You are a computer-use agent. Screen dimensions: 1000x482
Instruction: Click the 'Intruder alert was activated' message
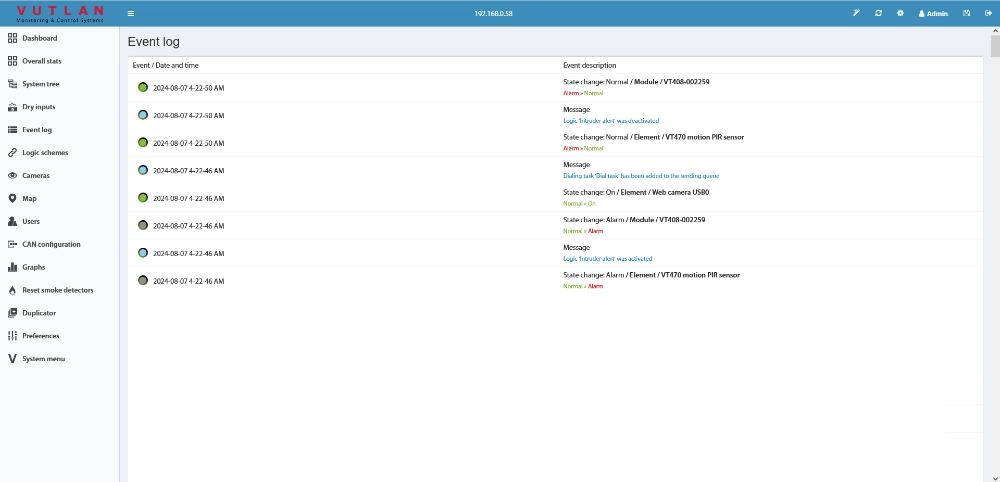coord(608,258)
